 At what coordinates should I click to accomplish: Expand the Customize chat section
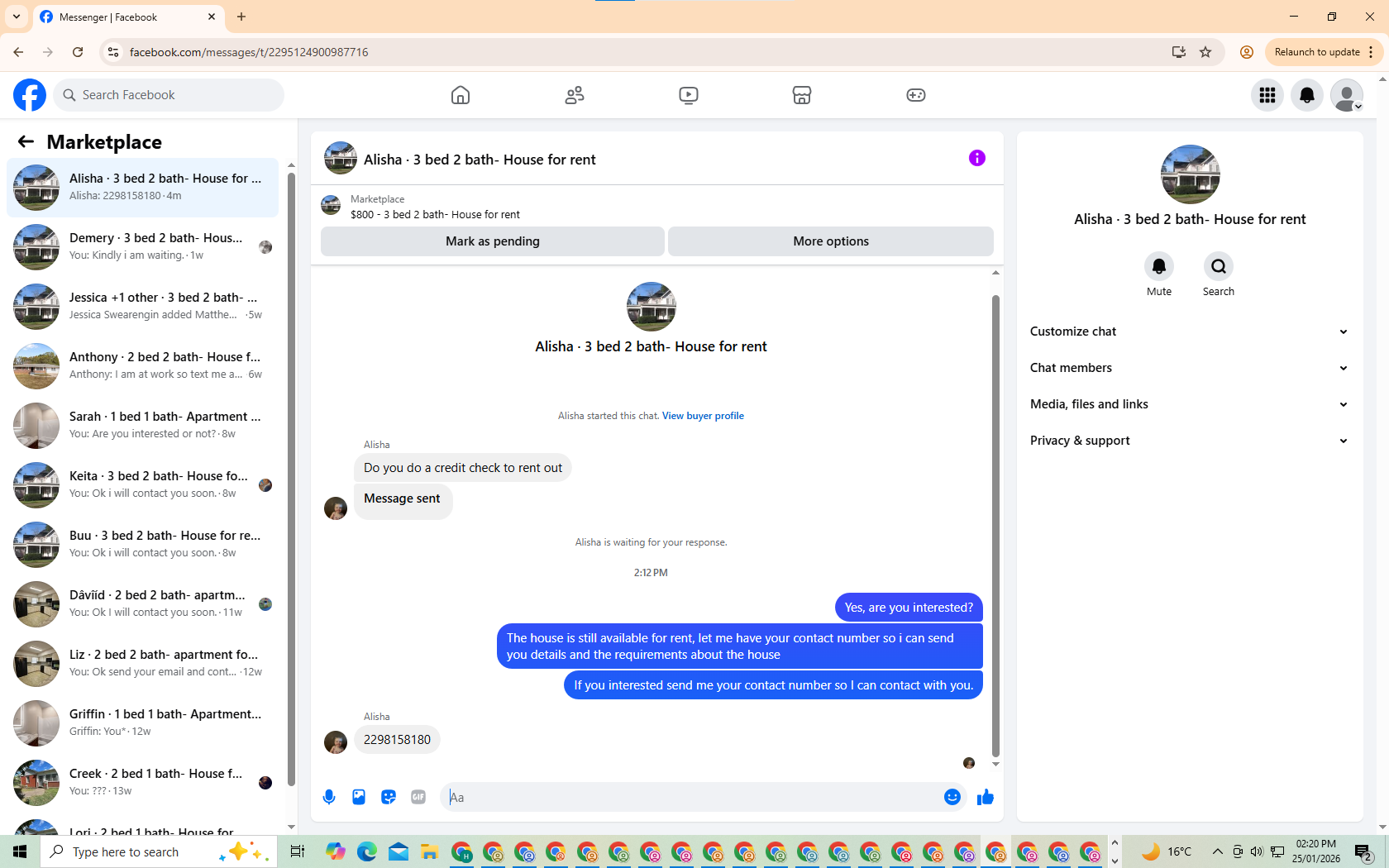pos(1190,331)
